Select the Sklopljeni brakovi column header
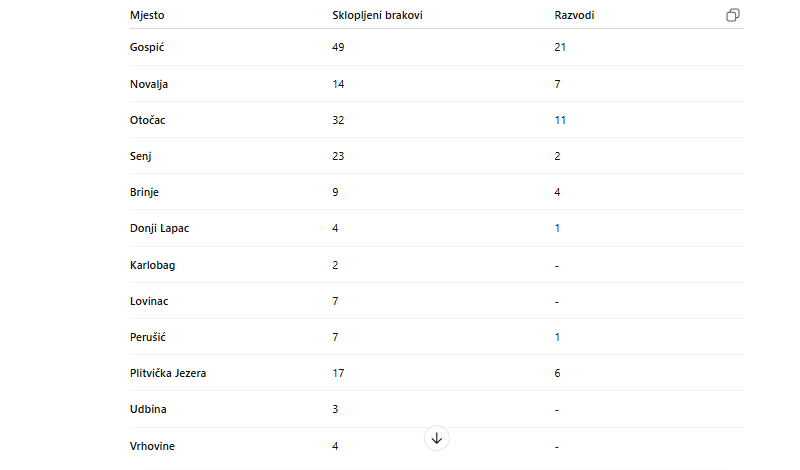The width and height of the screenshot is (800, 470). pyautogui.click(x=377, y=15)
